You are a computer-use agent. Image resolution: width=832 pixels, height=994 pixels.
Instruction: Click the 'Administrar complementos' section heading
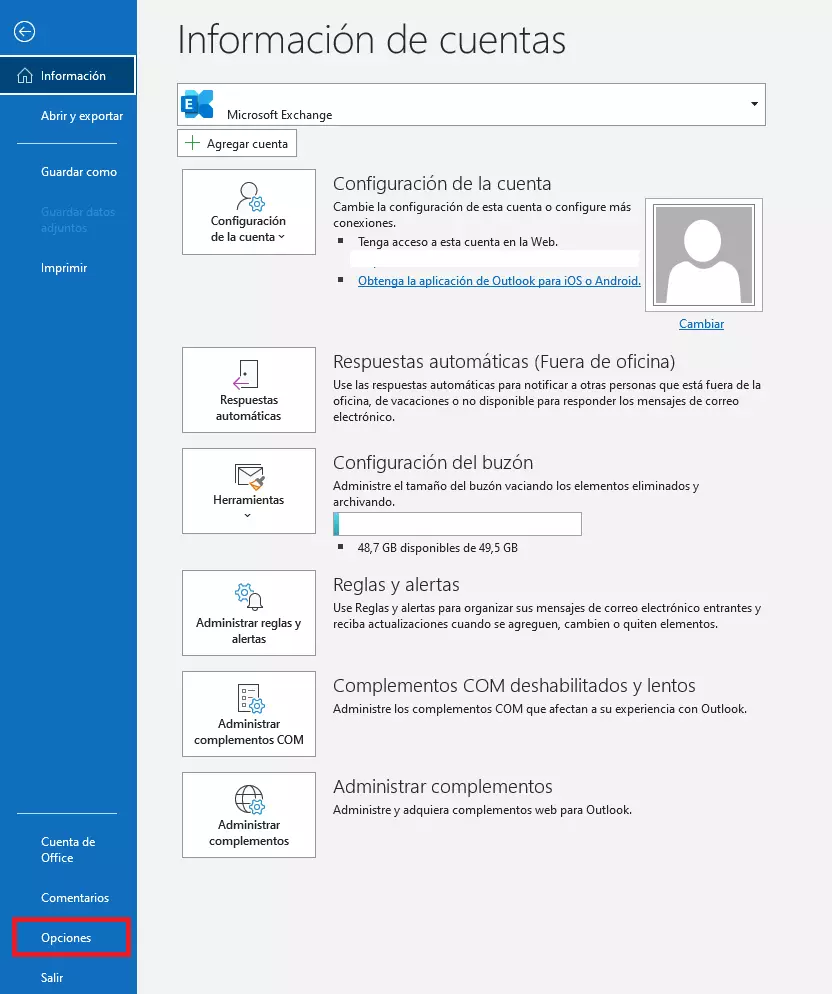pos(443,787)
